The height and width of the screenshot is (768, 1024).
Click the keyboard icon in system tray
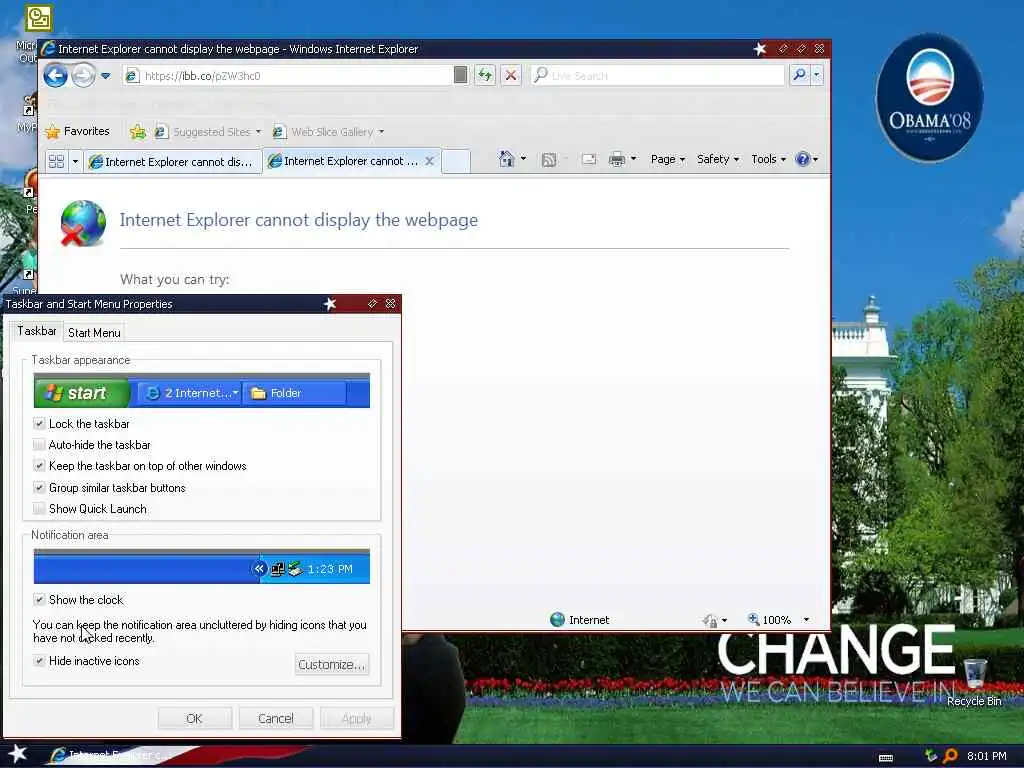(x=886, y=758)
